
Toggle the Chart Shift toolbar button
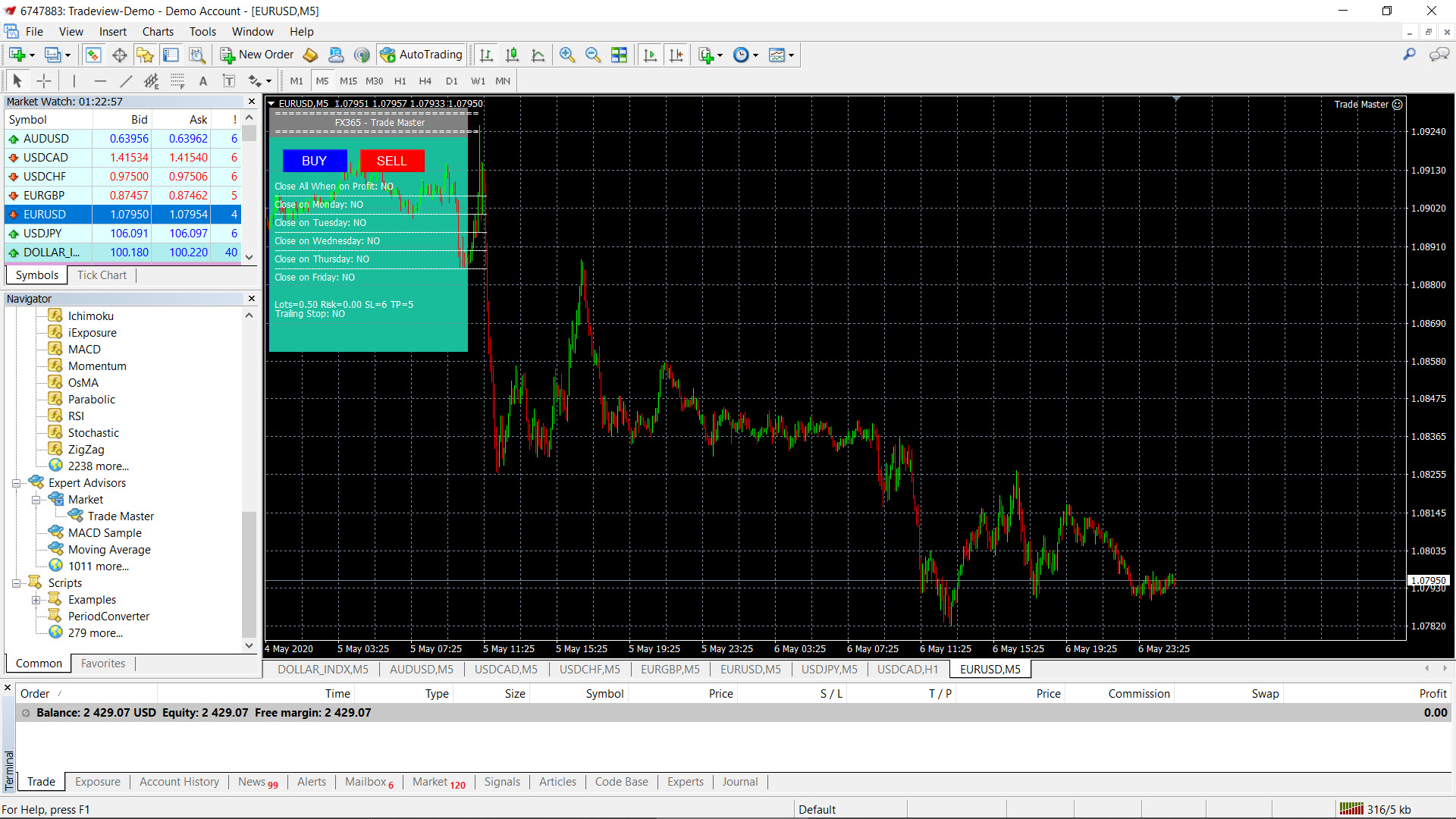tap(676, 55)
